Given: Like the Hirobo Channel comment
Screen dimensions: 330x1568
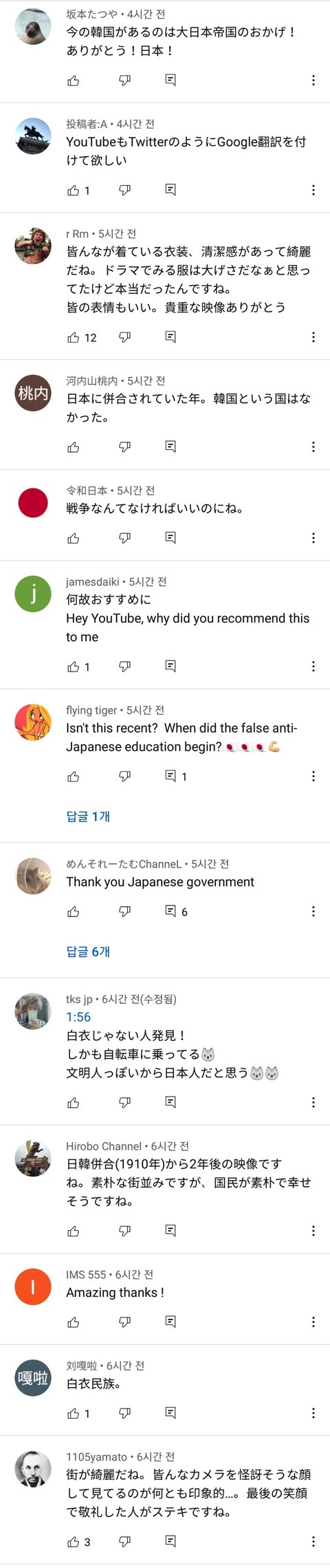Looking at the screenshot, I should pos(74,1231).
